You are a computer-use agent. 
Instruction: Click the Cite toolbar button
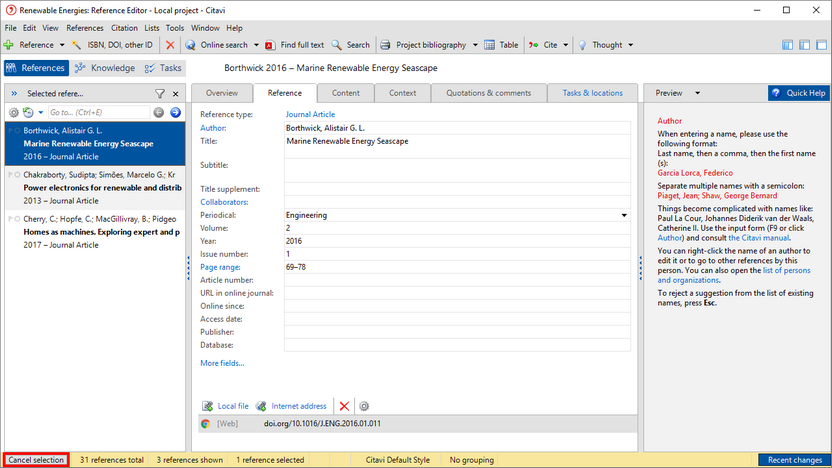[x=543, y=45]
